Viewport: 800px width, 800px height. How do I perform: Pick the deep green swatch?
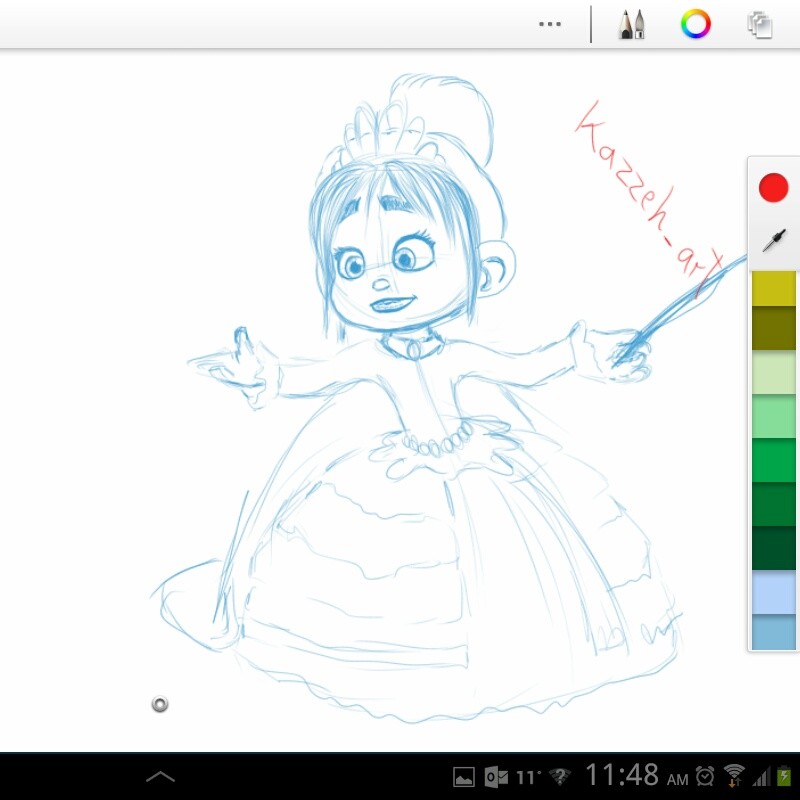coord(774,504)
